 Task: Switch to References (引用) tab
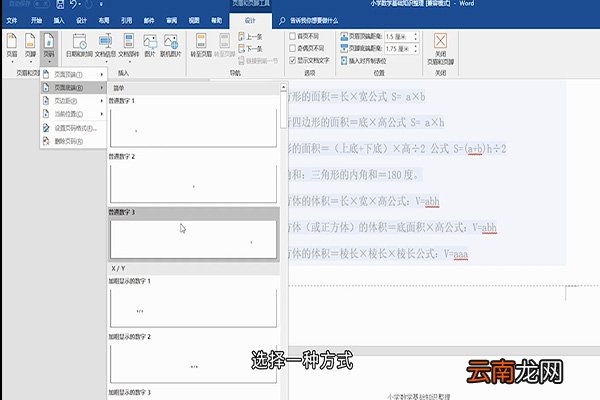[127, 21]
